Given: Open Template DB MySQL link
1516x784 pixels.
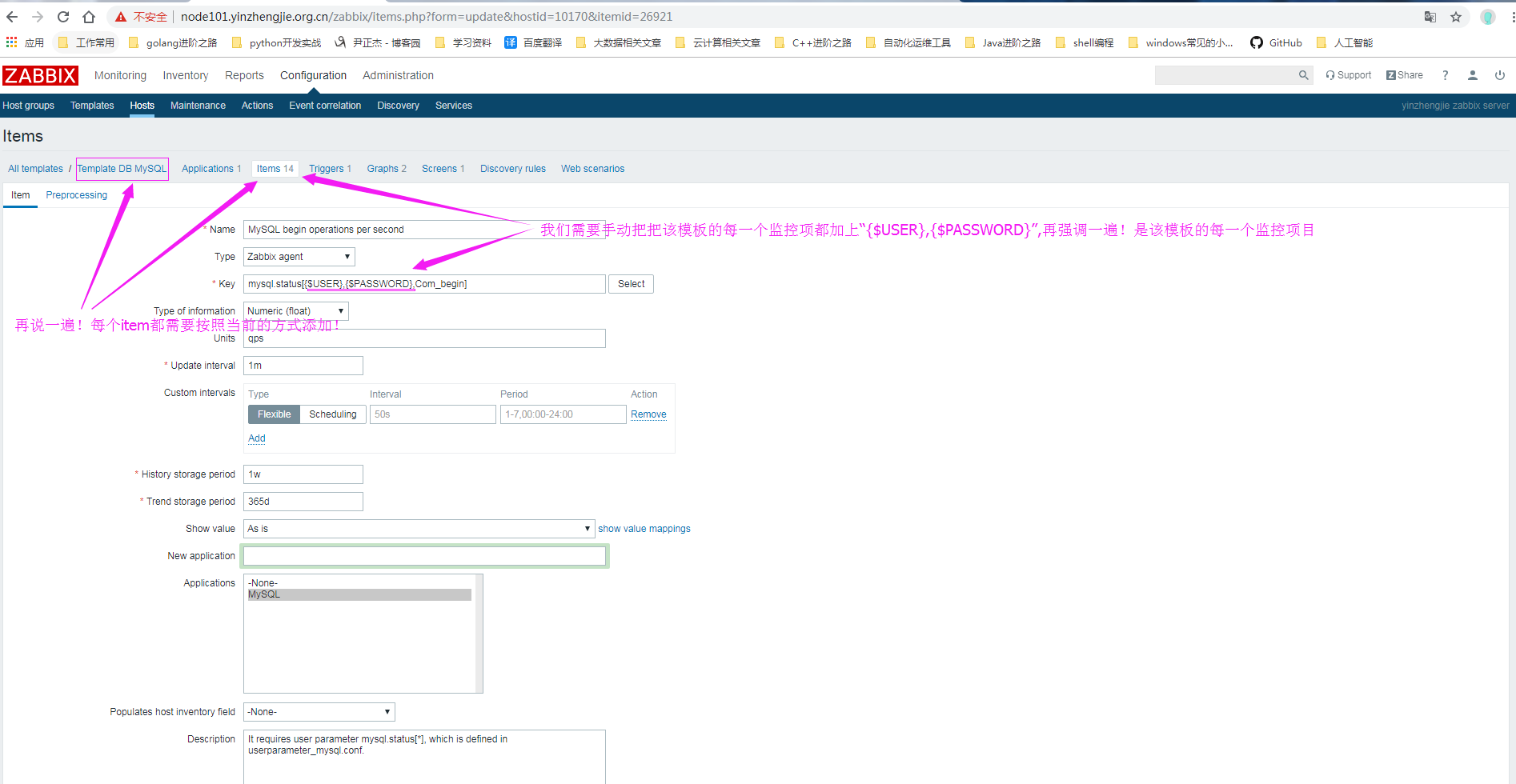Looking at the screenshot, I should [x=122, y=169].
